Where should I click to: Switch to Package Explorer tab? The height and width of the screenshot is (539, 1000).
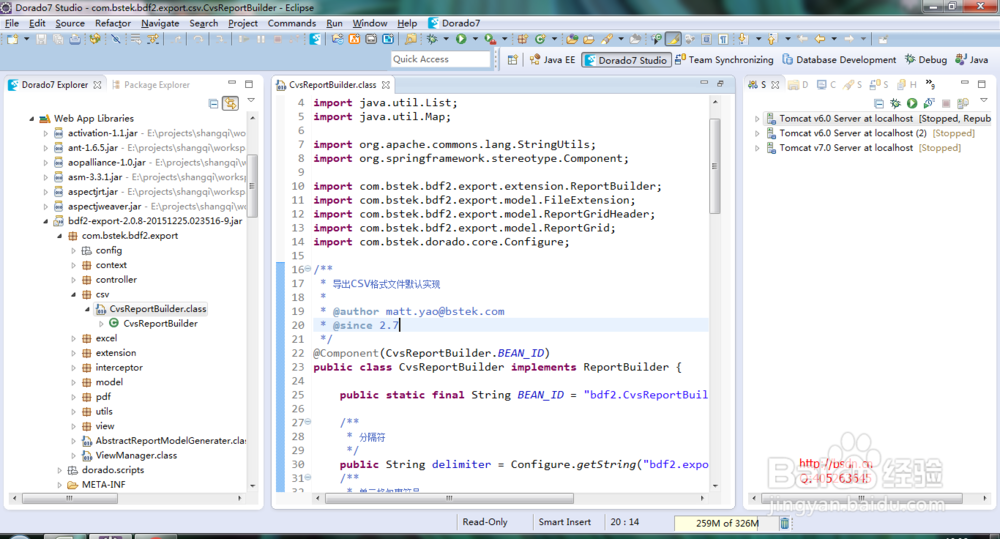[151, 84]
